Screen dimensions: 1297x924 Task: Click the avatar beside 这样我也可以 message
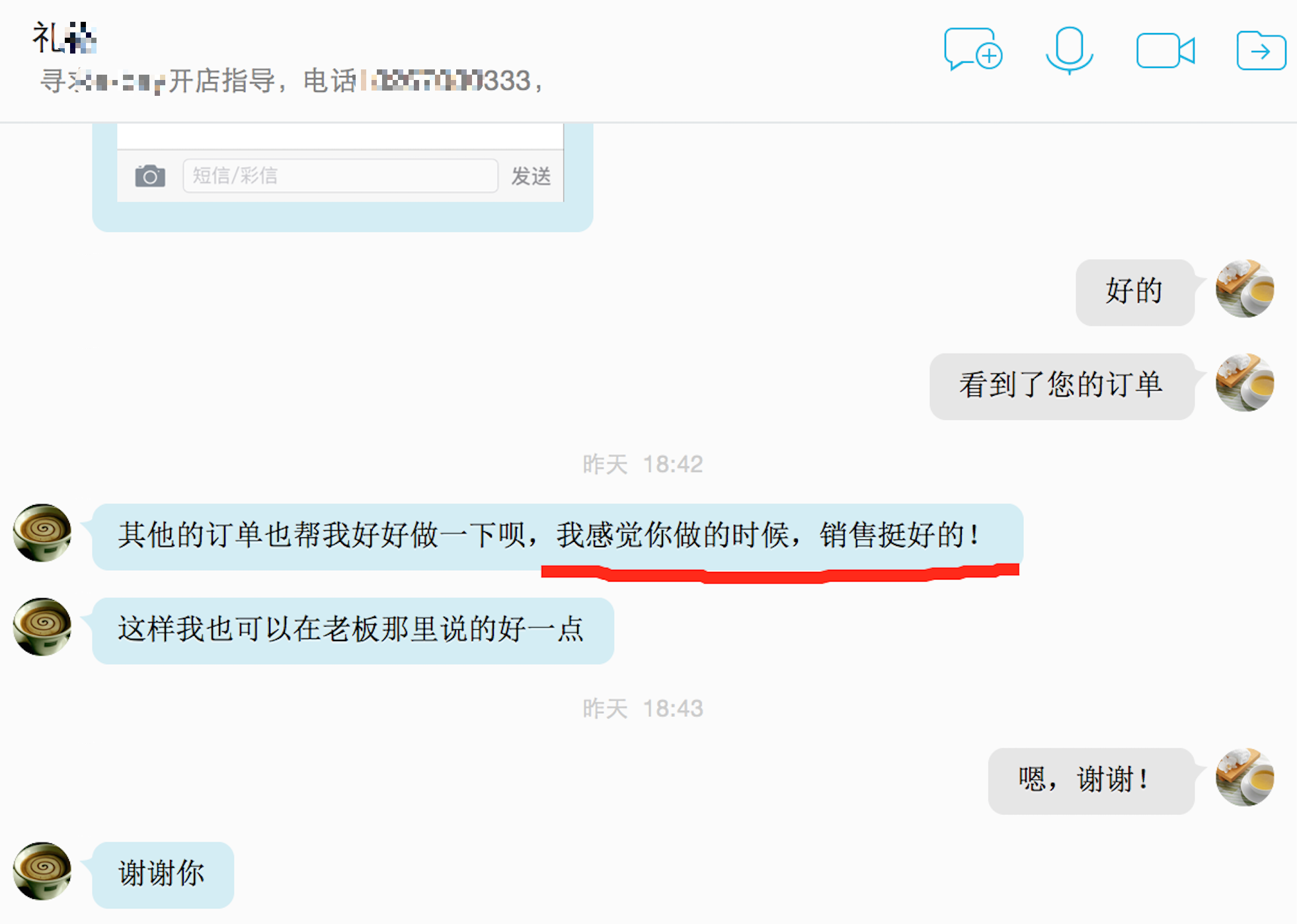click(42, 627)
